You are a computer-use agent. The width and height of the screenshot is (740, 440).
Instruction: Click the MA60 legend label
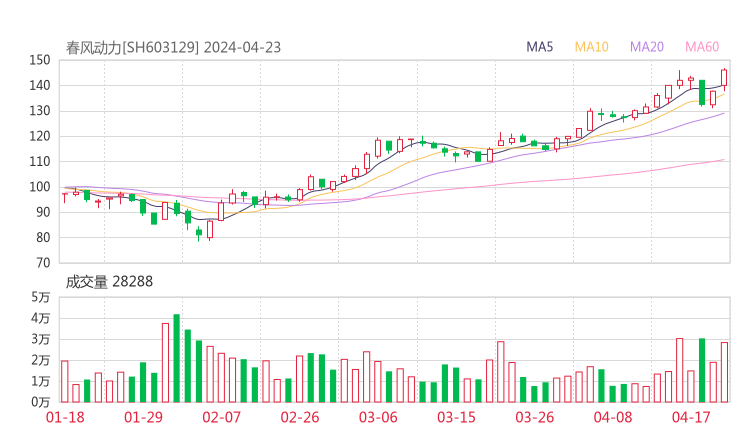(702, 47)
